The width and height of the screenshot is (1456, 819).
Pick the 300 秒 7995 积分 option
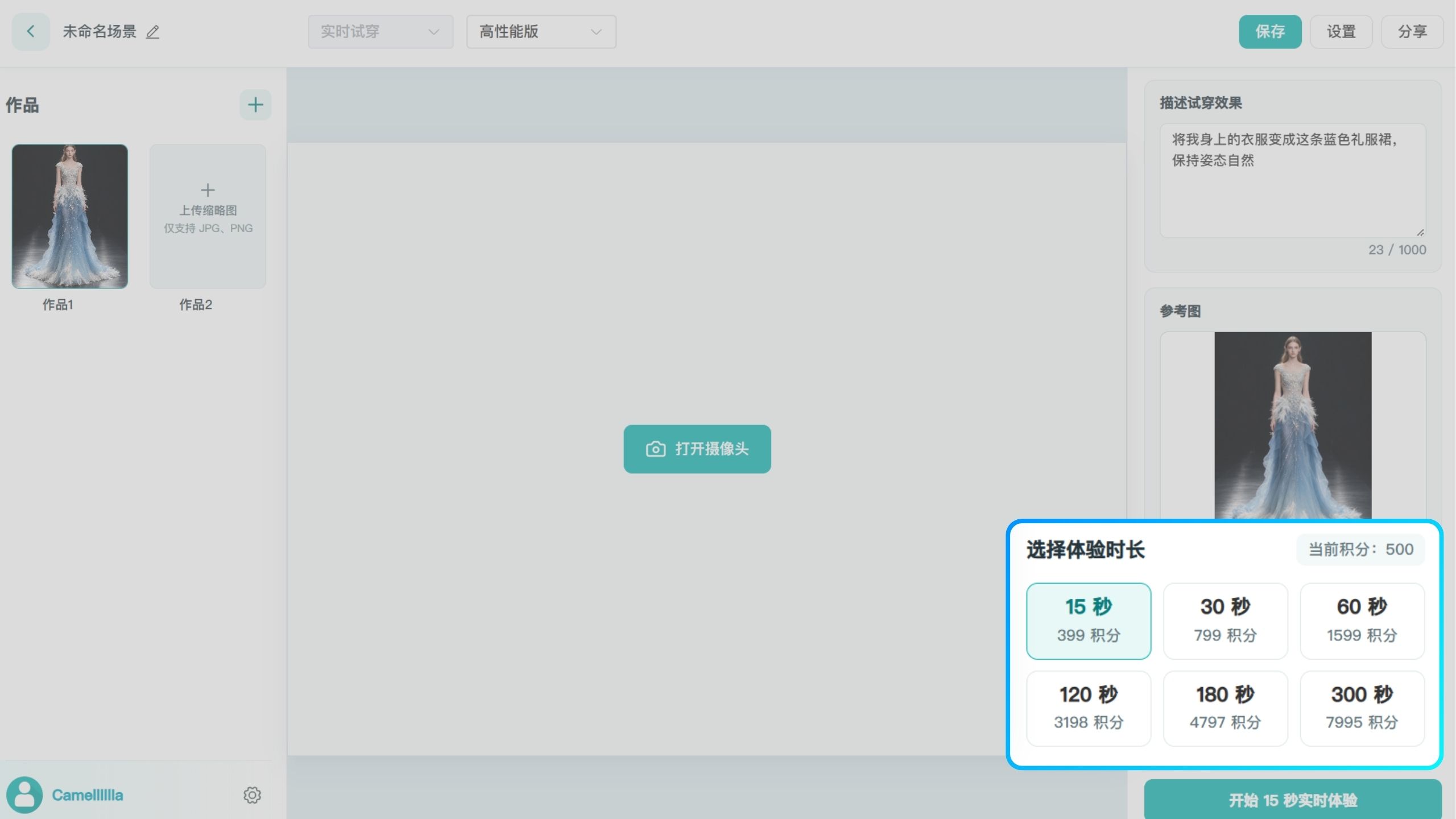coord(1362,709)
